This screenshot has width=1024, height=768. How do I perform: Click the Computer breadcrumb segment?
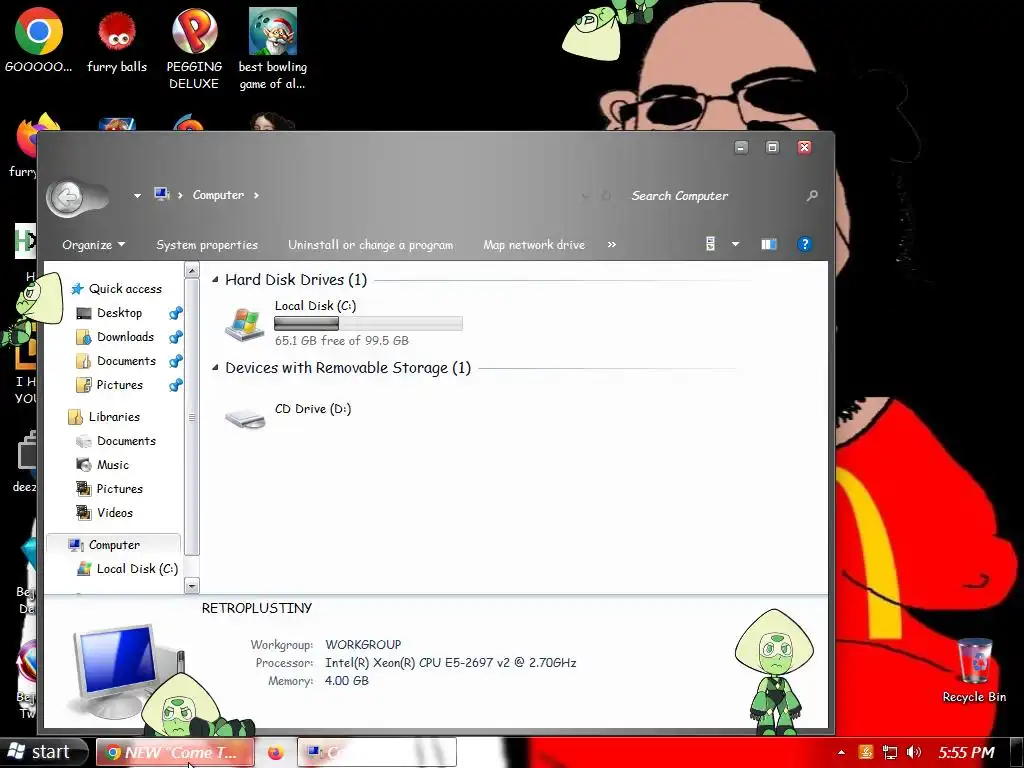click(x=218, y=195)
